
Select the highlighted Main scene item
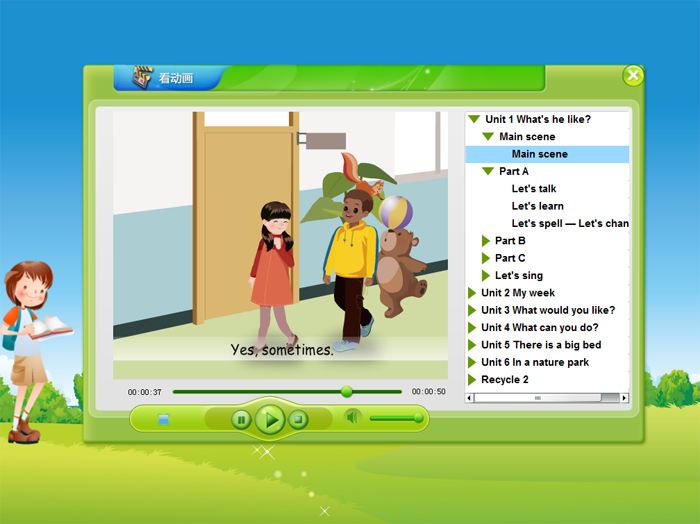click(x=547, y=154)
